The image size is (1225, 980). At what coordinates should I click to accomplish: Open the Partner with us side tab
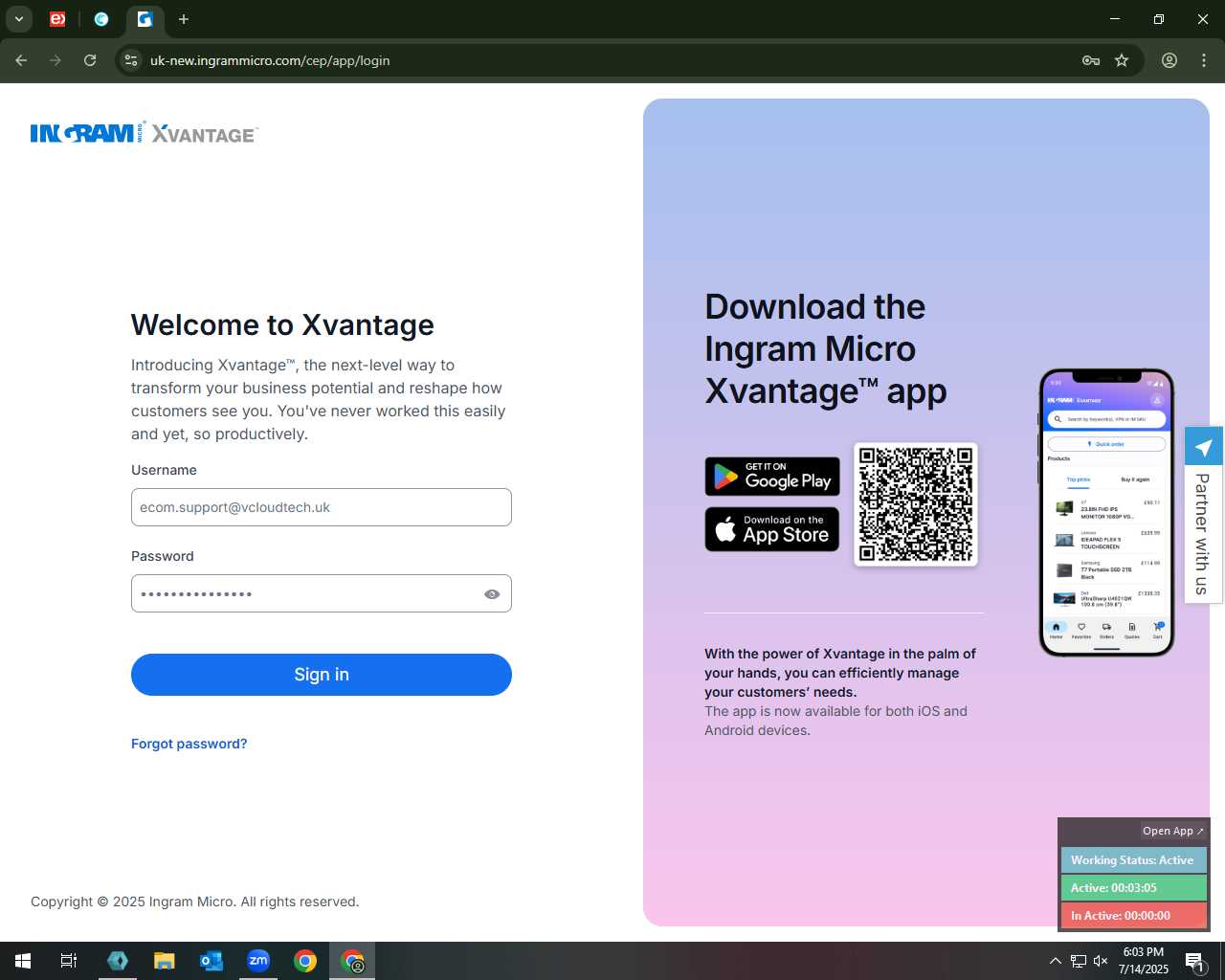pos(1203,534)
